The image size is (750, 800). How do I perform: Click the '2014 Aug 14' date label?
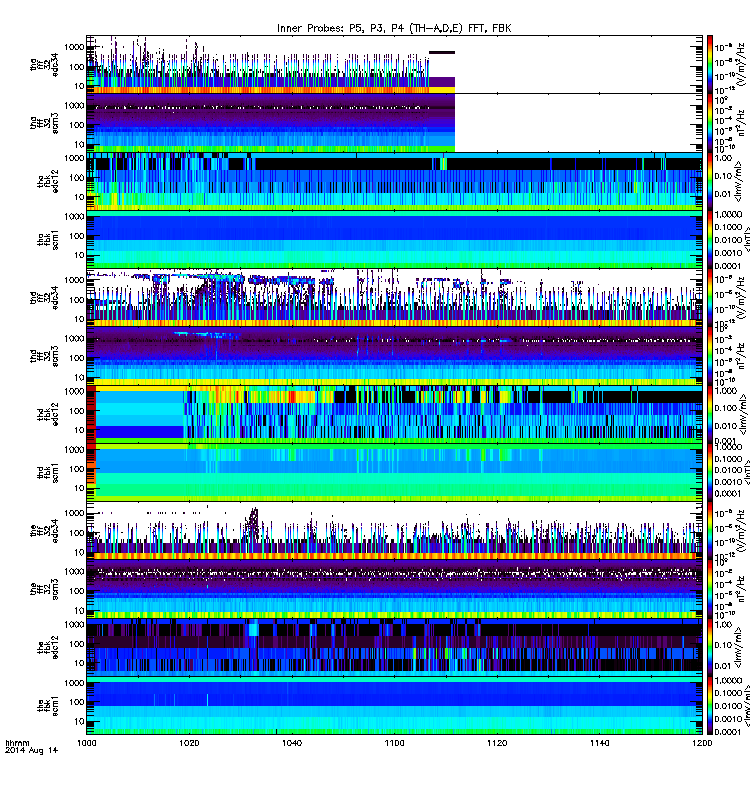(32, 750)
